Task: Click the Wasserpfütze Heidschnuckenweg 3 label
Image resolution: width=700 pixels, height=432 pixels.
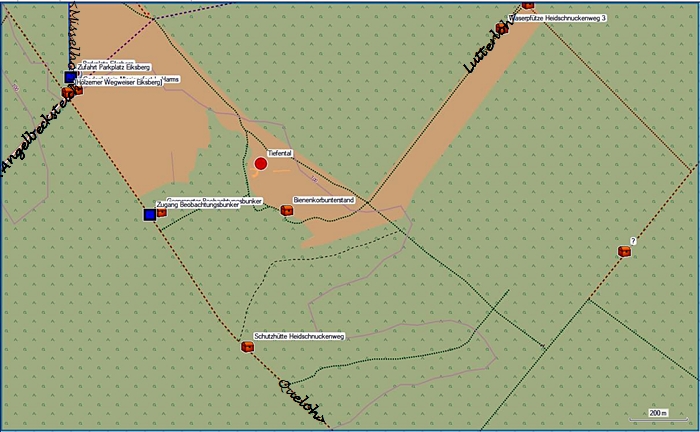Action: point(558,18)
